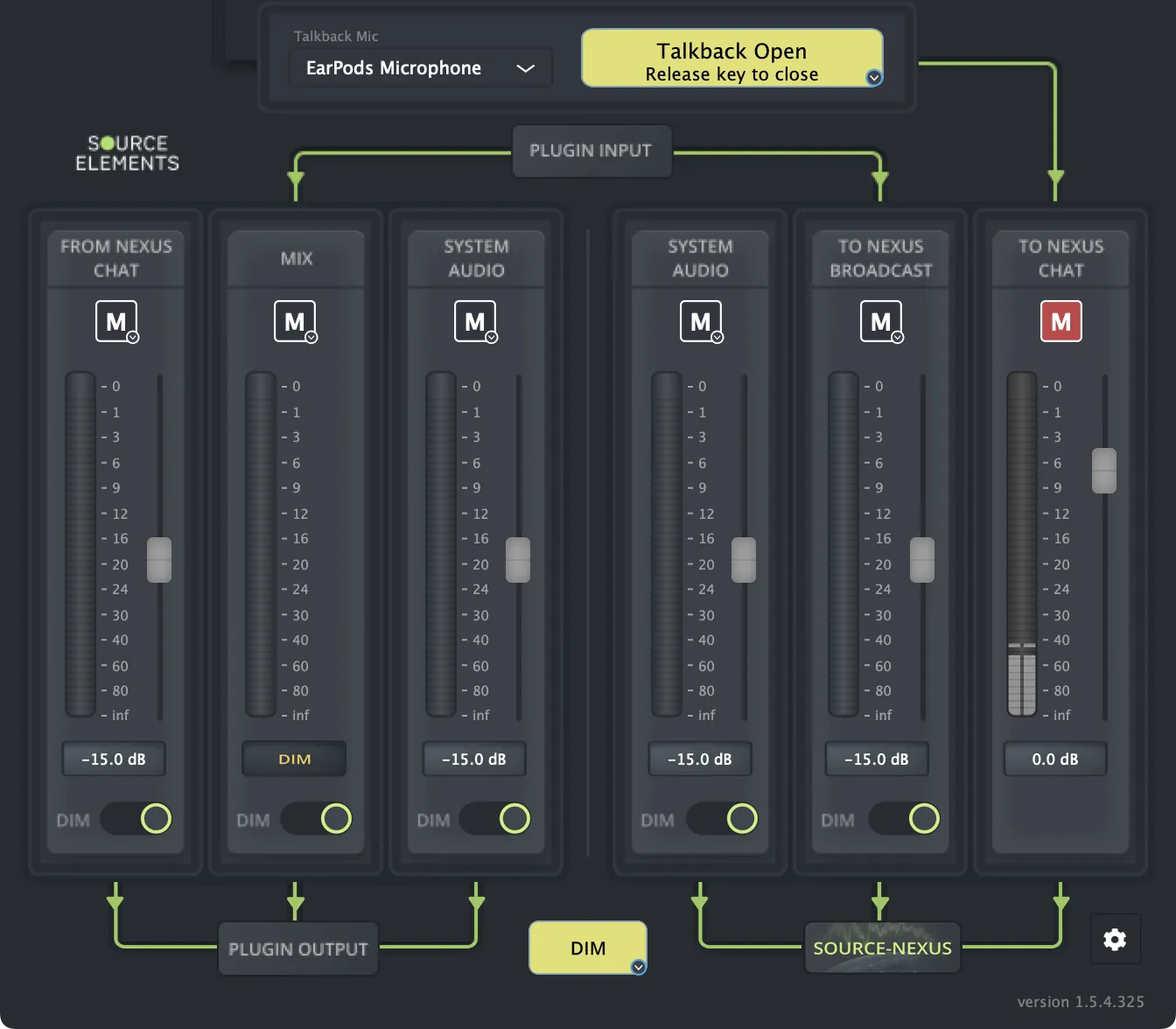The height and width of the screenshot is (1029, 1176).
Task: Click the 0.0 dB field on To Nexus Chat
Action: pos(1055,759)
